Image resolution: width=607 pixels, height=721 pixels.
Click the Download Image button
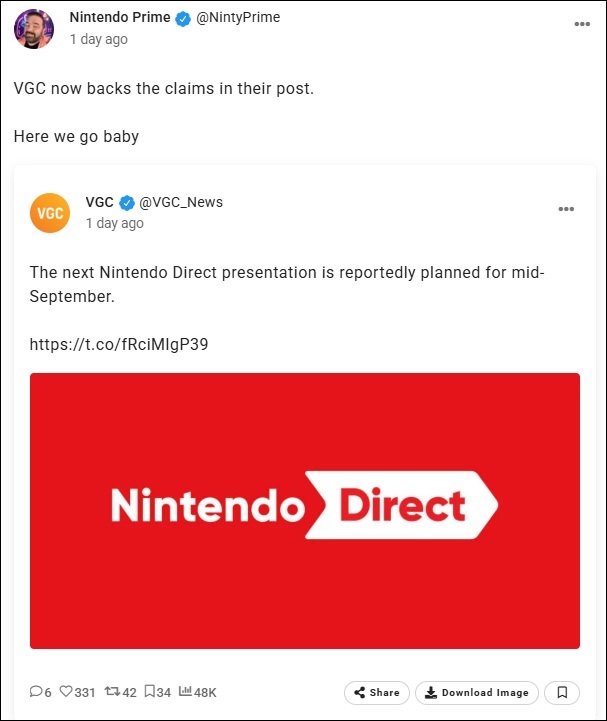point(477,692)
